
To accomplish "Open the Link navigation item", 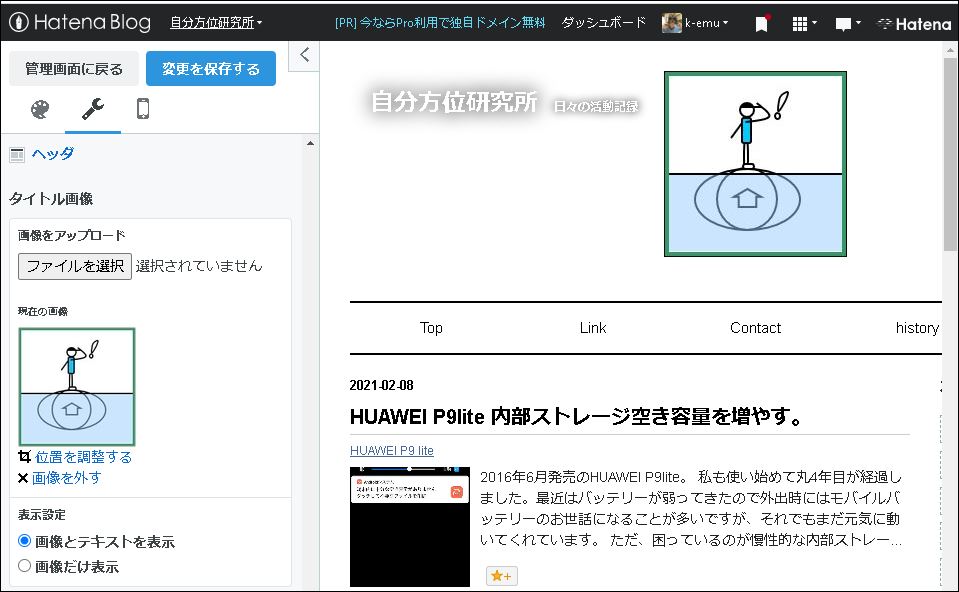I will click(593, 328).
